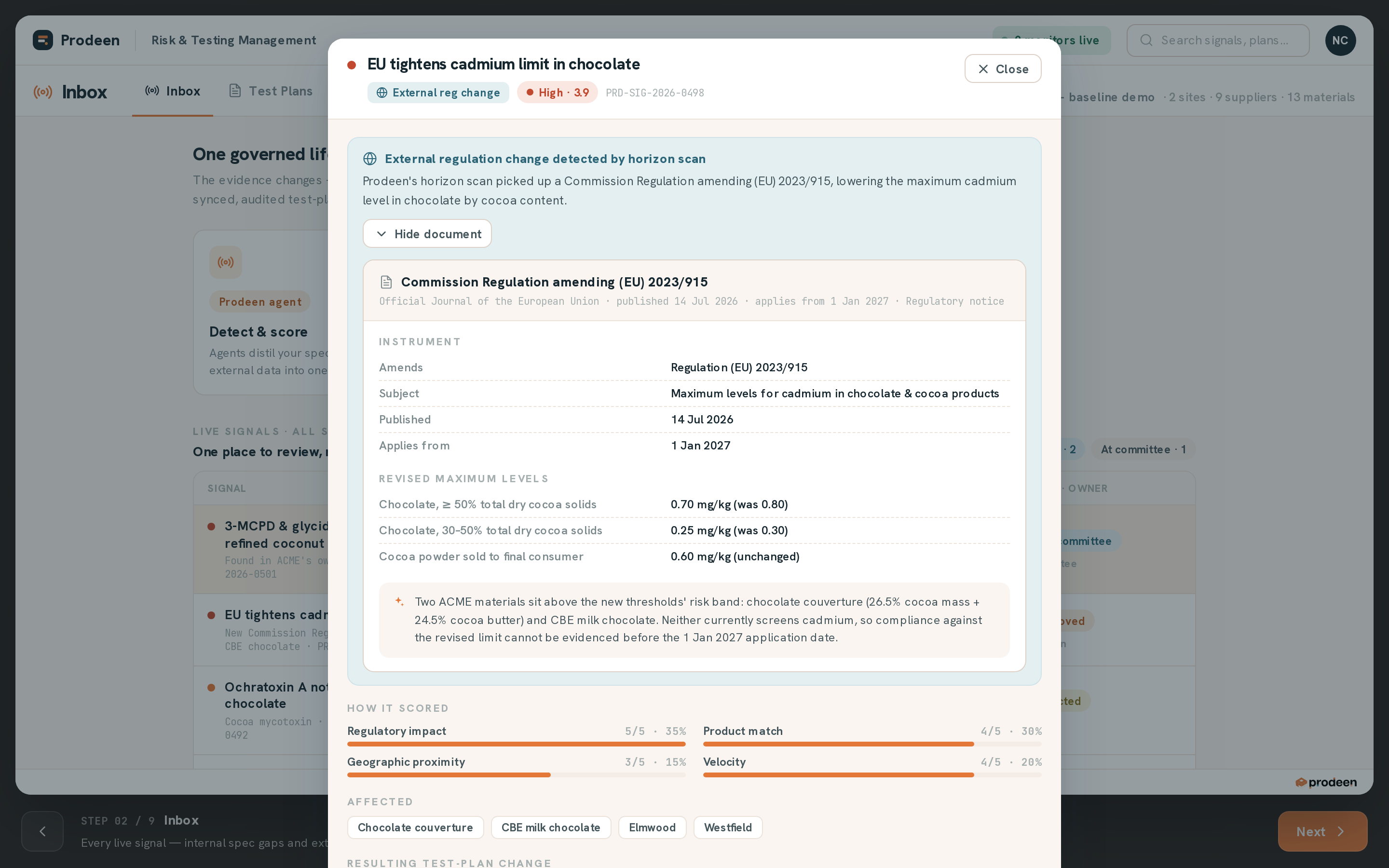Viewport: 1389px width, 868px height.
Task: Click the Prodeen agent tag
Action: point(259,301)
